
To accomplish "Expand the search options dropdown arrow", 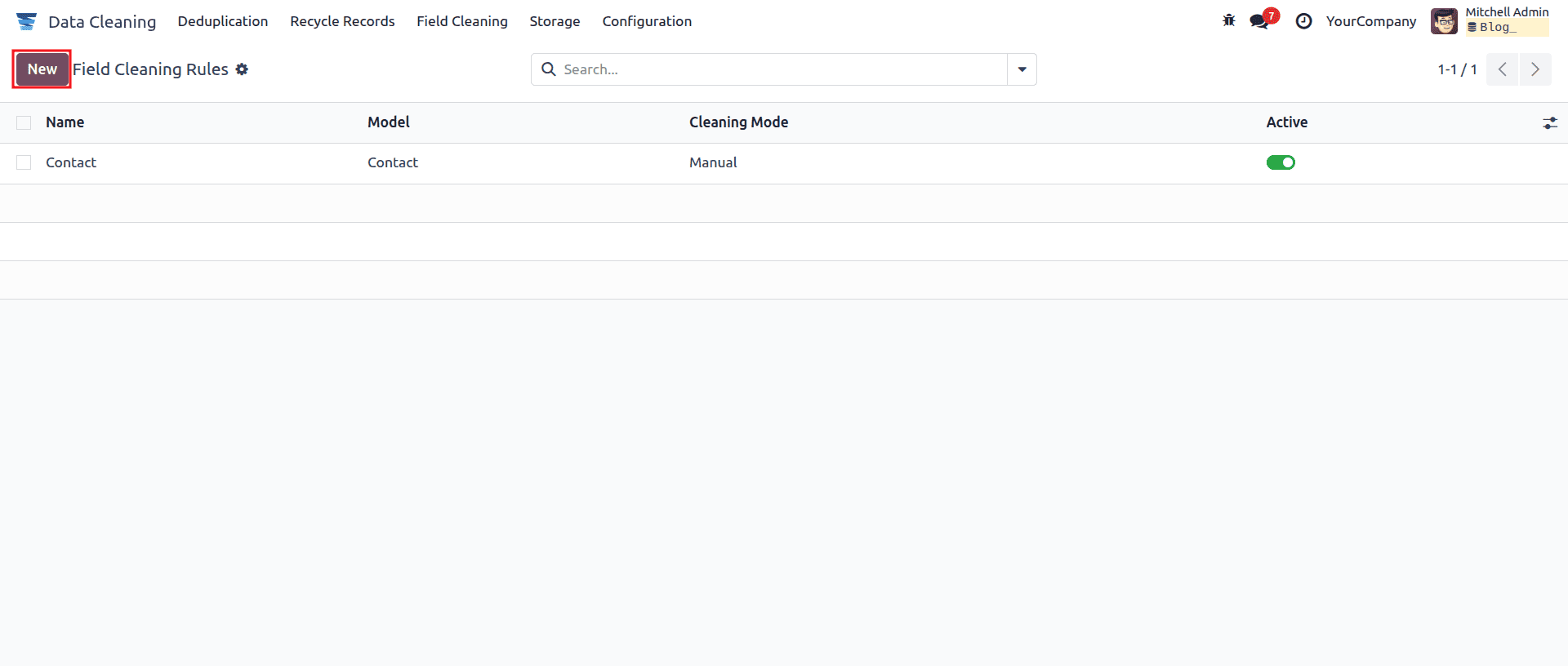I will [x=1022, y=69].
